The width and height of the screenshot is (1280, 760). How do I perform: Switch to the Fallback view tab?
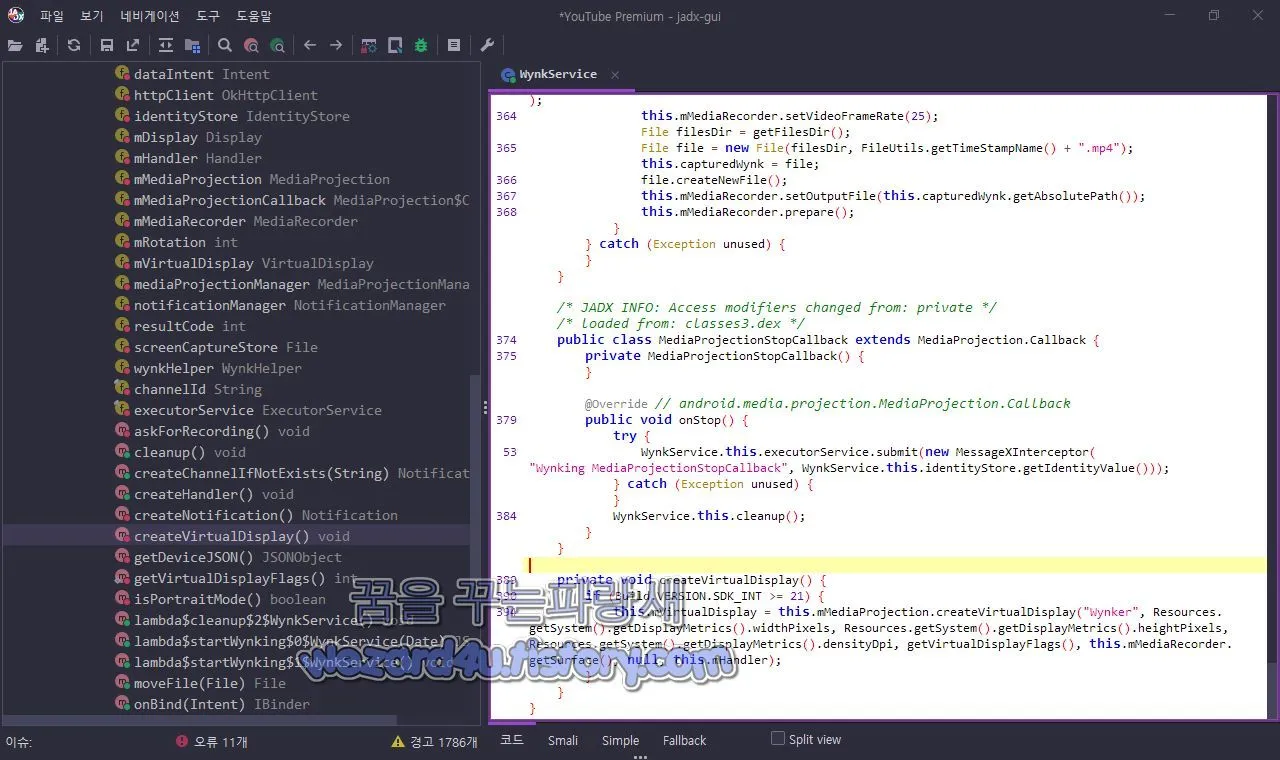click(x=684, y=740)
